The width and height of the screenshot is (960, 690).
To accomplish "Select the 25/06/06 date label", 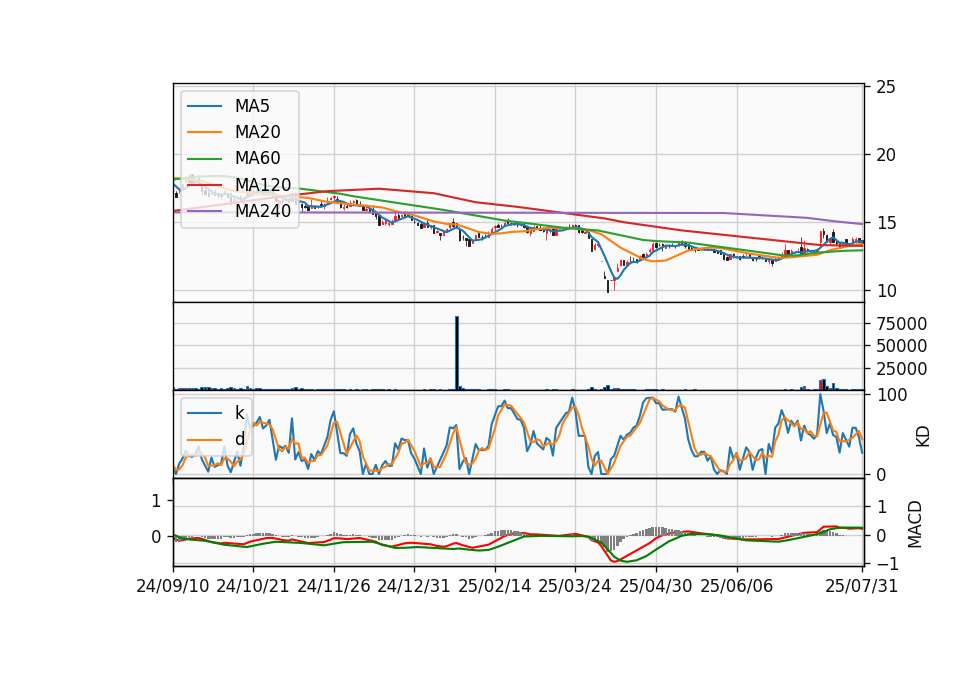I will pos(737,586).
